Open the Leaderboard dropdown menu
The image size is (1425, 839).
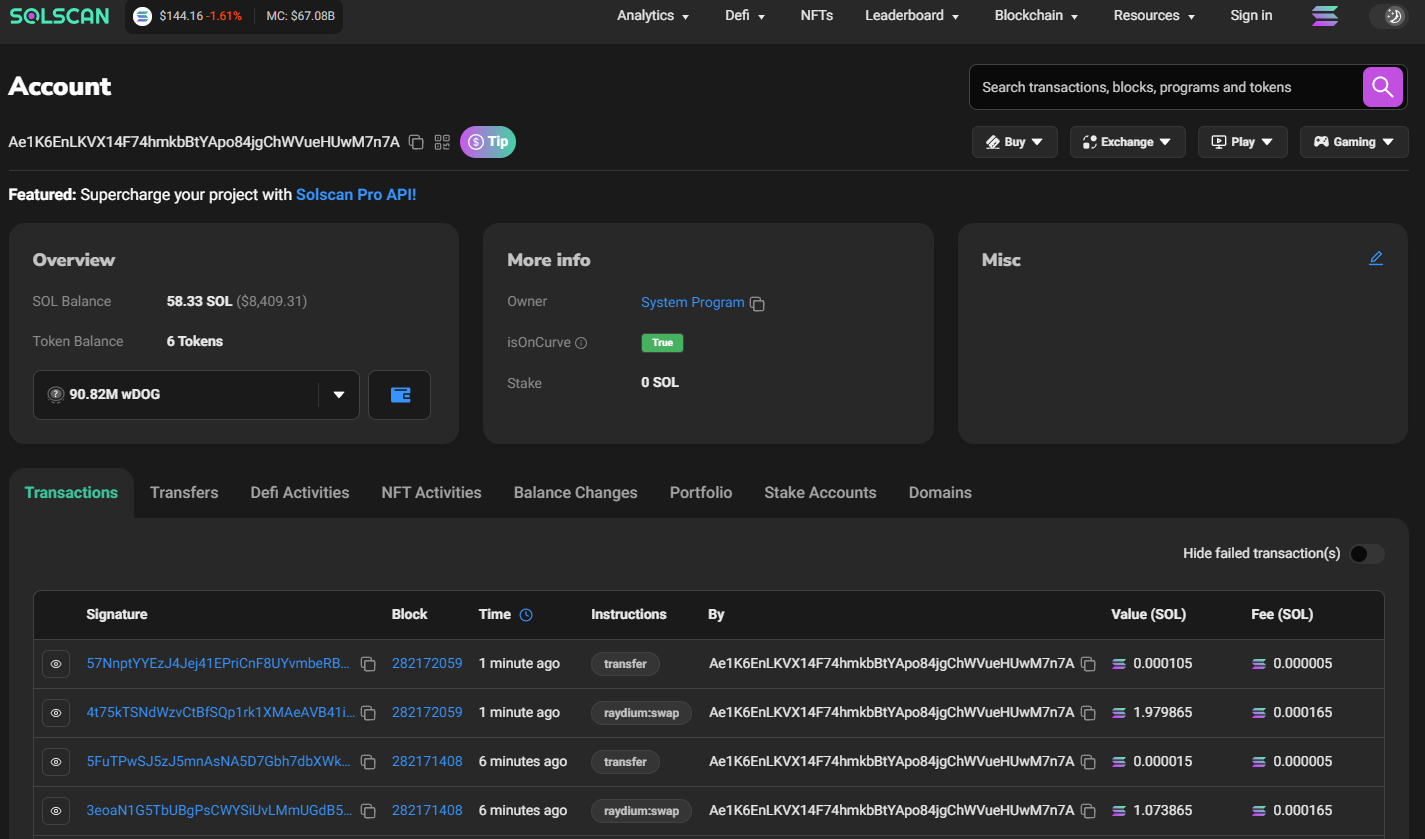[912, 16]
